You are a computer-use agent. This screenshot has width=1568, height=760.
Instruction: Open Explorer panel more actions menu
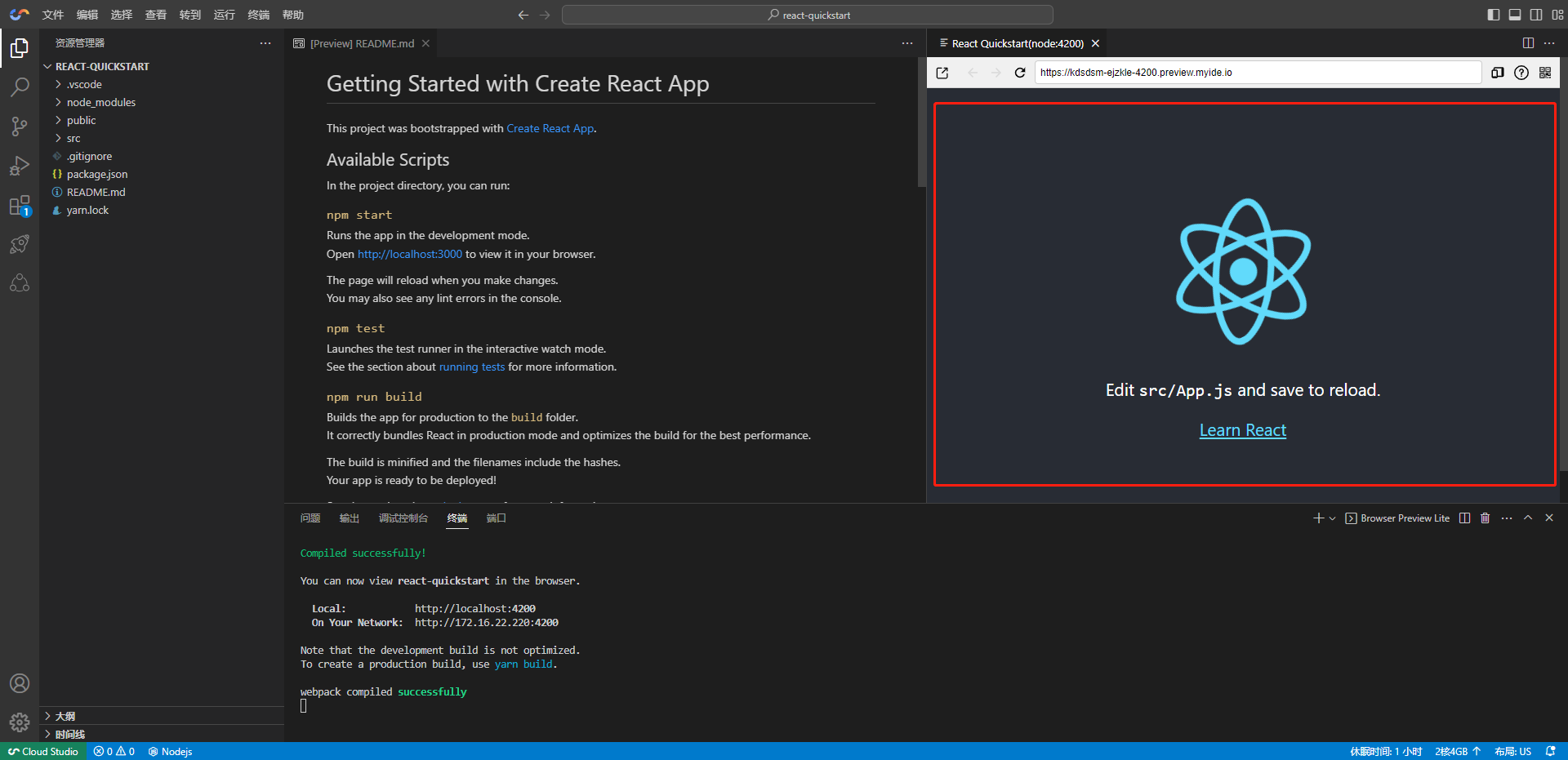point(265,43)
